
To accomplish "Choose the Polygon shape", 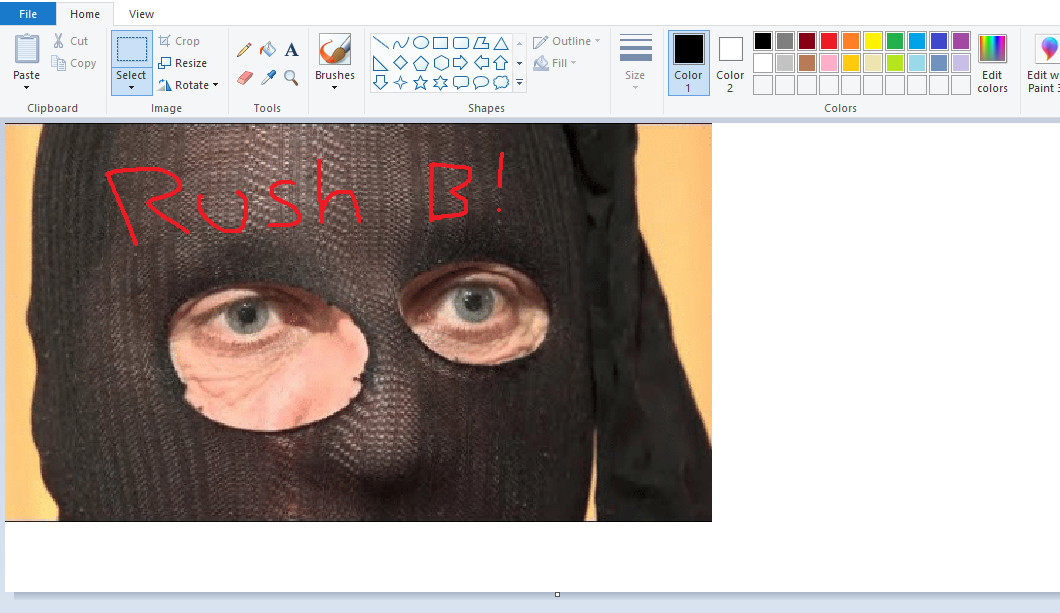I will 481,43.
